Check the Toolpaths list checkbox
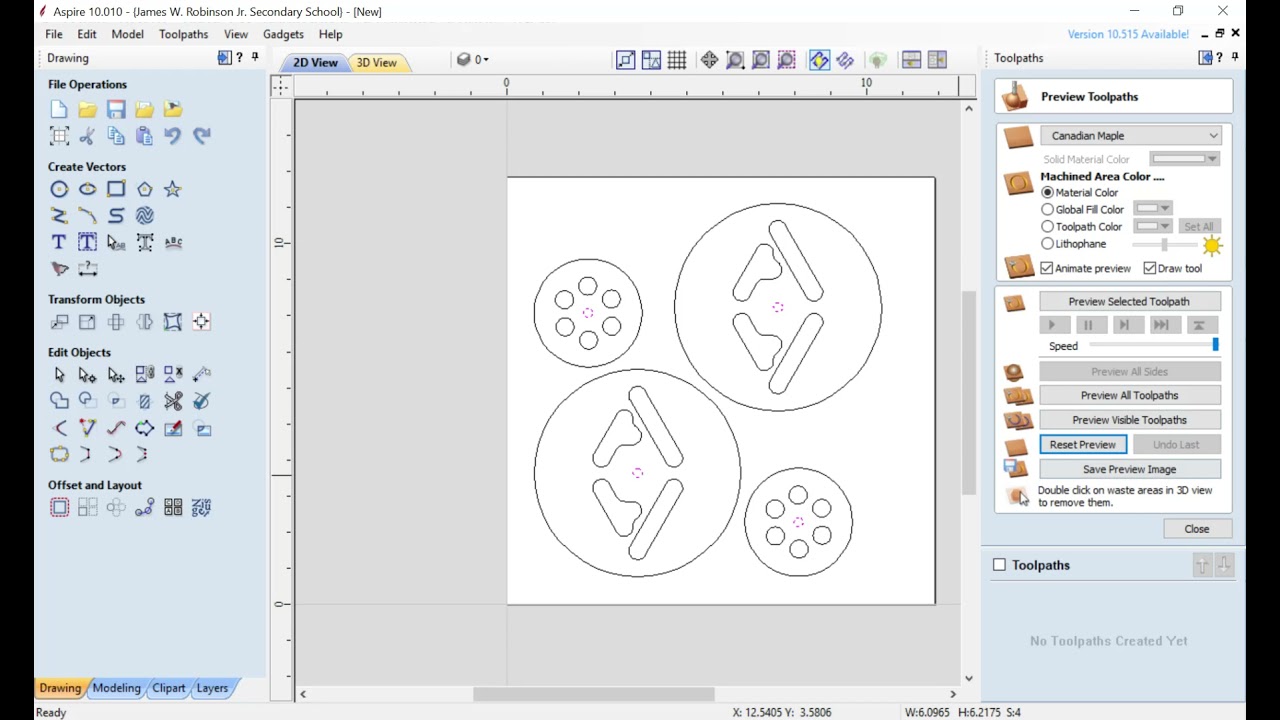 point(999,565)
